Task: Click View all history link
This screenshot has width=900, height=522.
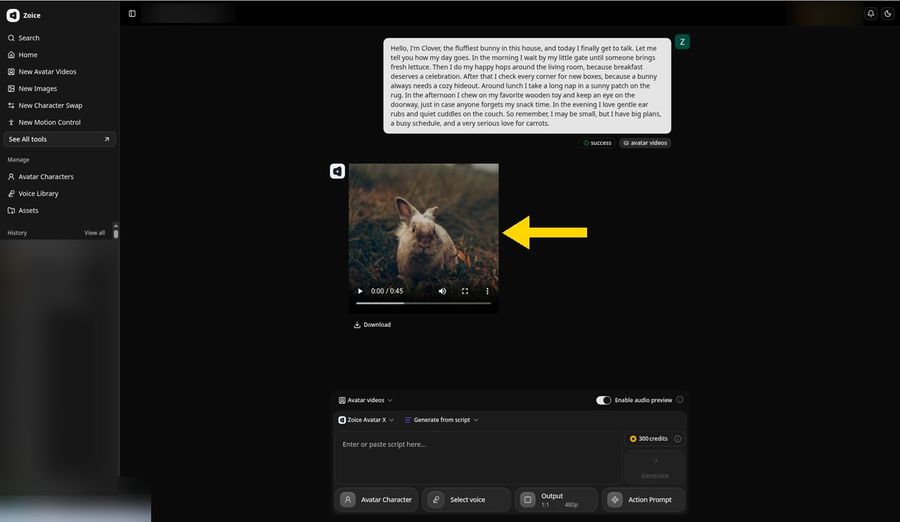Action: 94,233
